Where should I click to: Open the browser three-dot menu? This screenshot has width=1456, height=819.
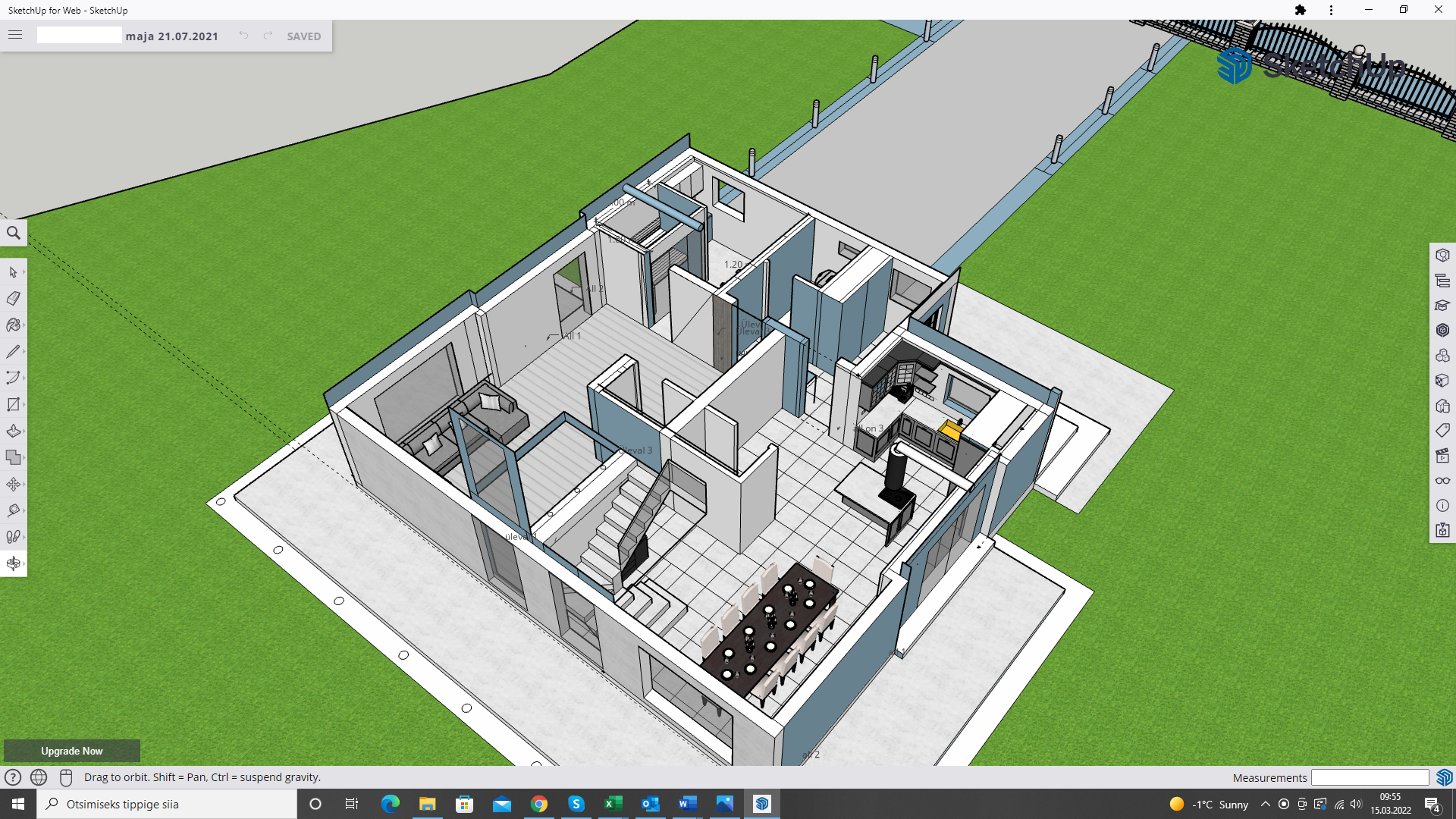tap(1331, 10)
